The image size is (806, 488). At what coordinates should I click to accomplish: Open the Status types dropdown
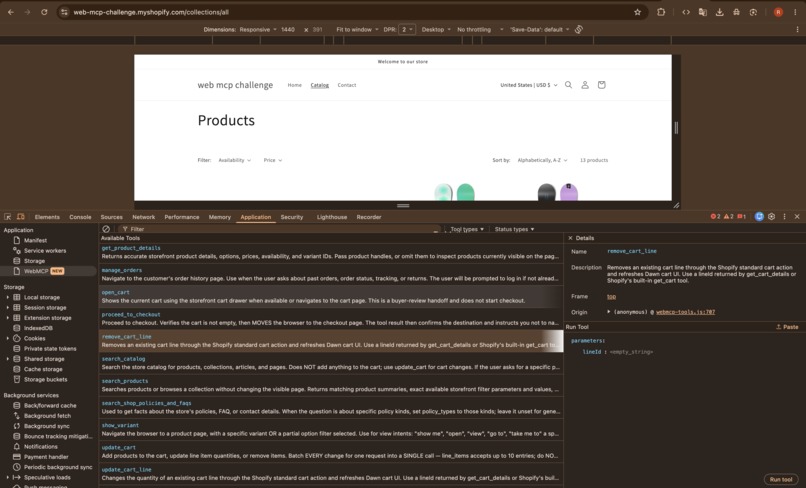[514, 229]
